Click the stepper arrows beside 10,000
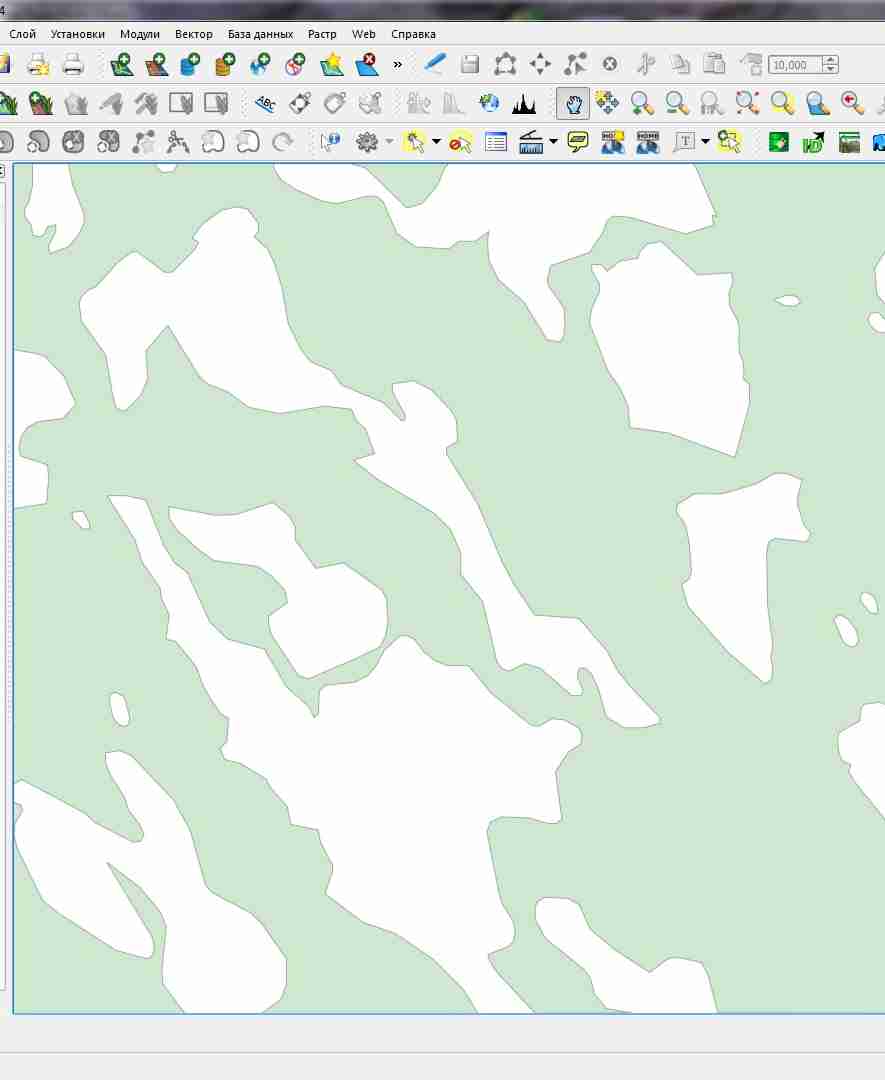Screen dimensions: 885x1080 click(x=831, y=65)
